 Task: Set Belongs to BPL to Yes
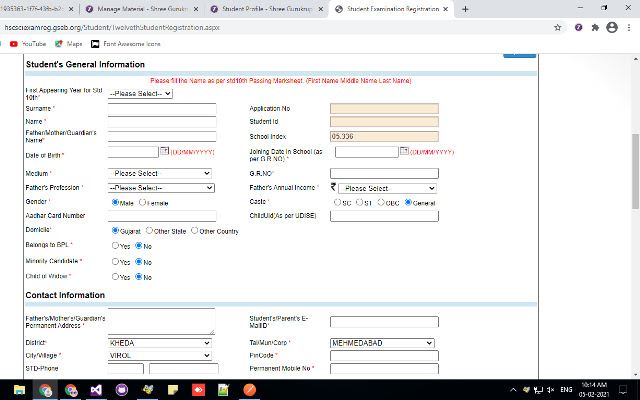coord(115,246)
